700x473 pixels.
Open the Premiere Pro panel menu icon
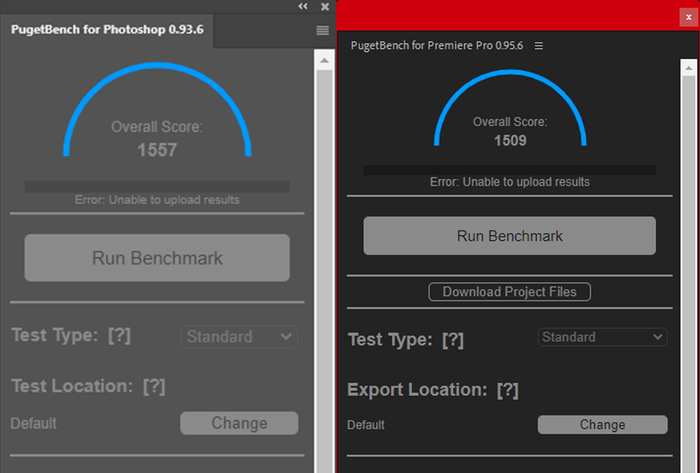(539, 46)
